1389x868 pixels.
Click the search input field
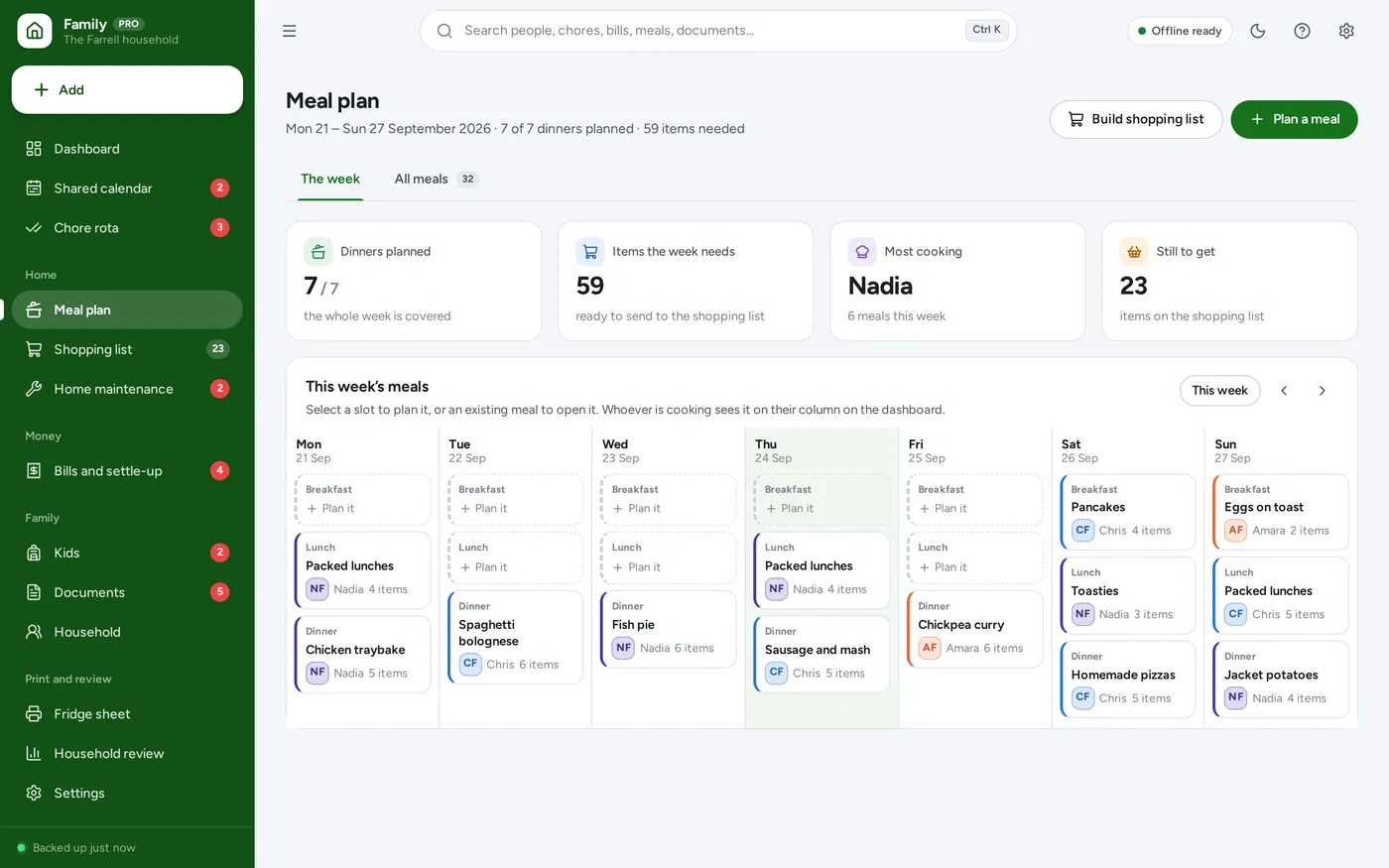(x=718, y=31)
